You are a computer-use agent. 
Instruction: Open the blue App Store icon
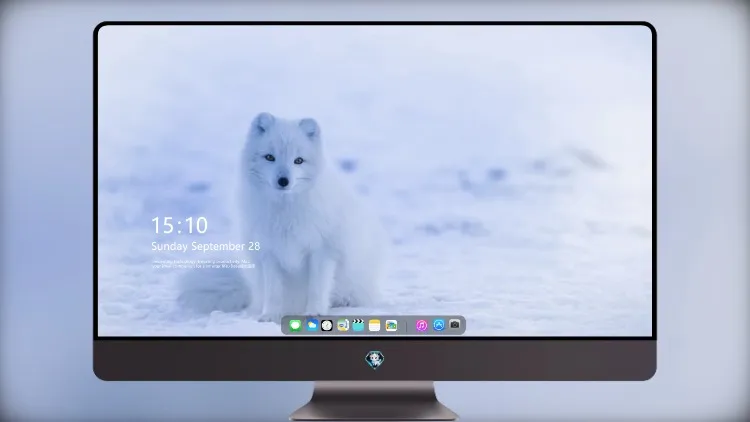(439, 325)
